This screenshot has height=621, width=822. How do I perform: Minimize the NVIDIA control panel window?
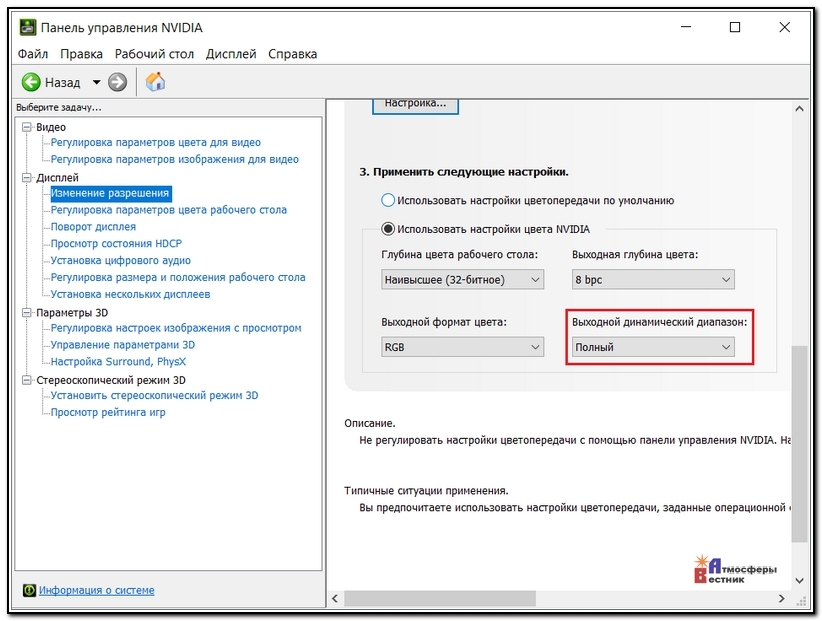(x=686, y=27)
